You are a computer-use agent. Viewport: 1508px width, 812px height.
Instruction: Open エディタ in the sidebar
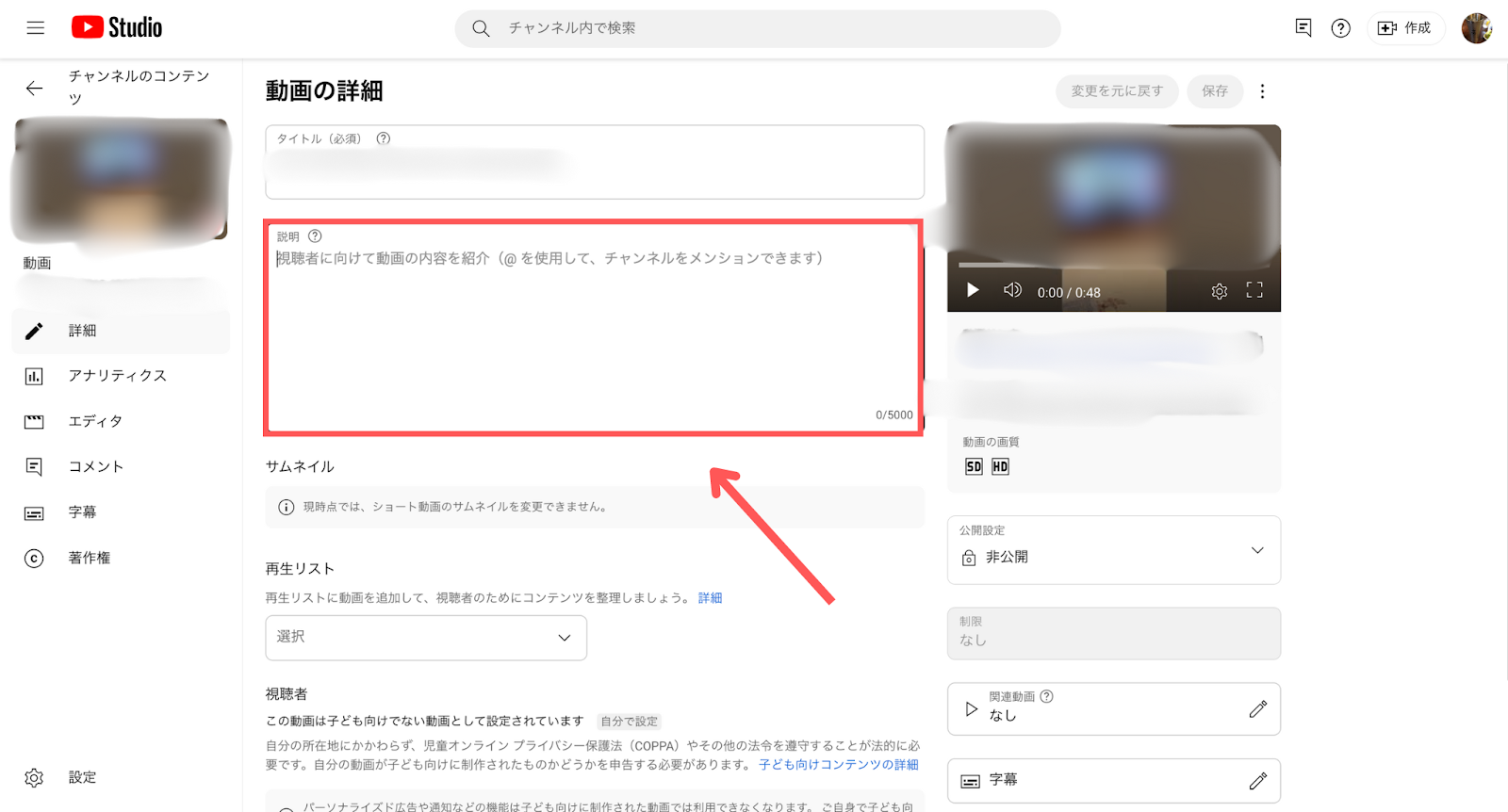(121, 421)
